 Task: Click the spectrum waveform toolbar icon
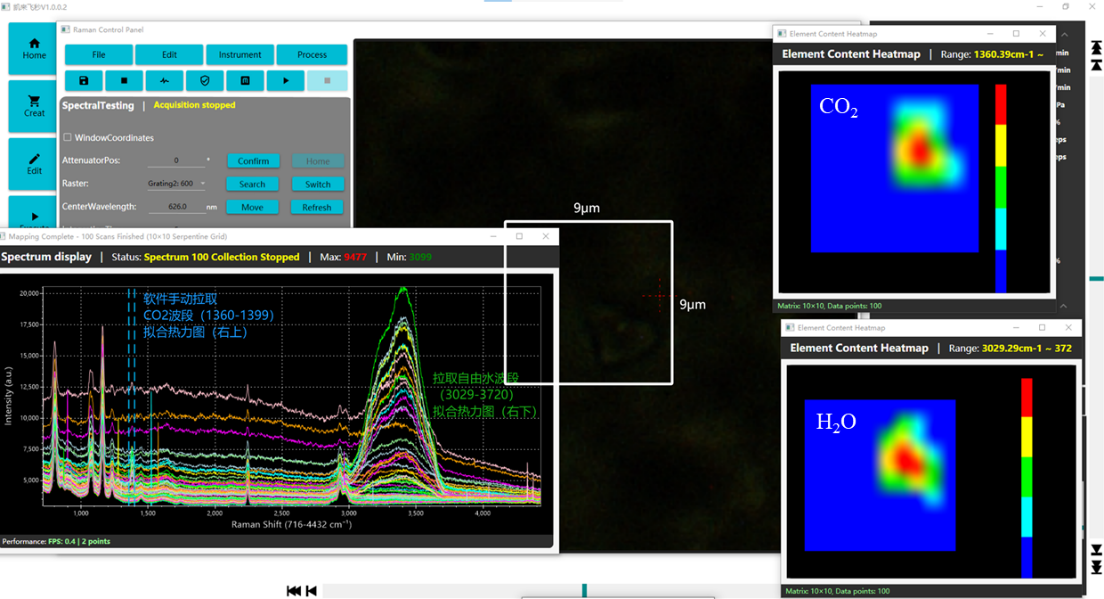[165, 81]
